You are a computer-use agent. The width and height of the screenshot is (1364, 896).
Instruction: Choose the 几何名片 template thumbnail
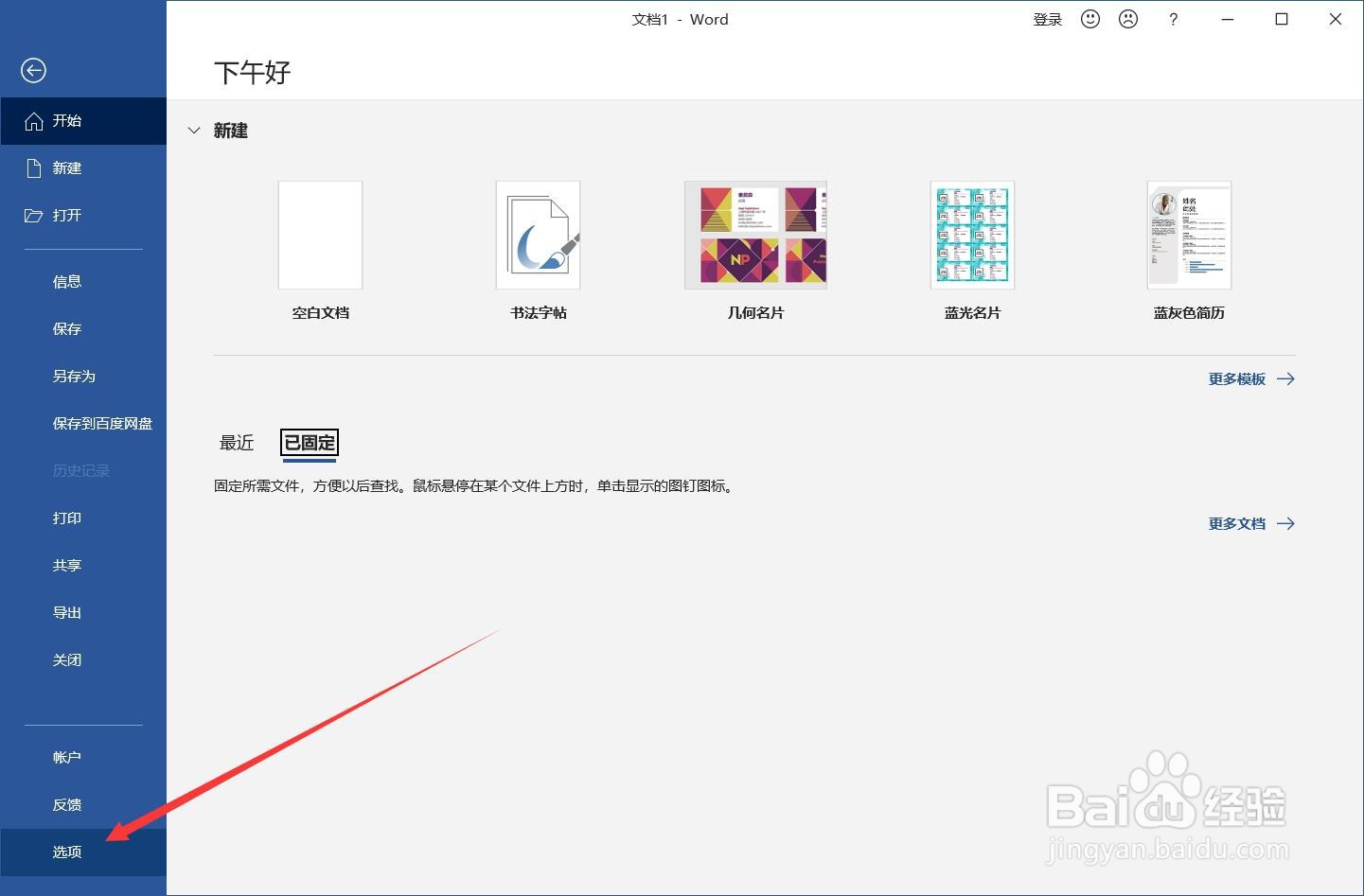[x=755, y=235]
